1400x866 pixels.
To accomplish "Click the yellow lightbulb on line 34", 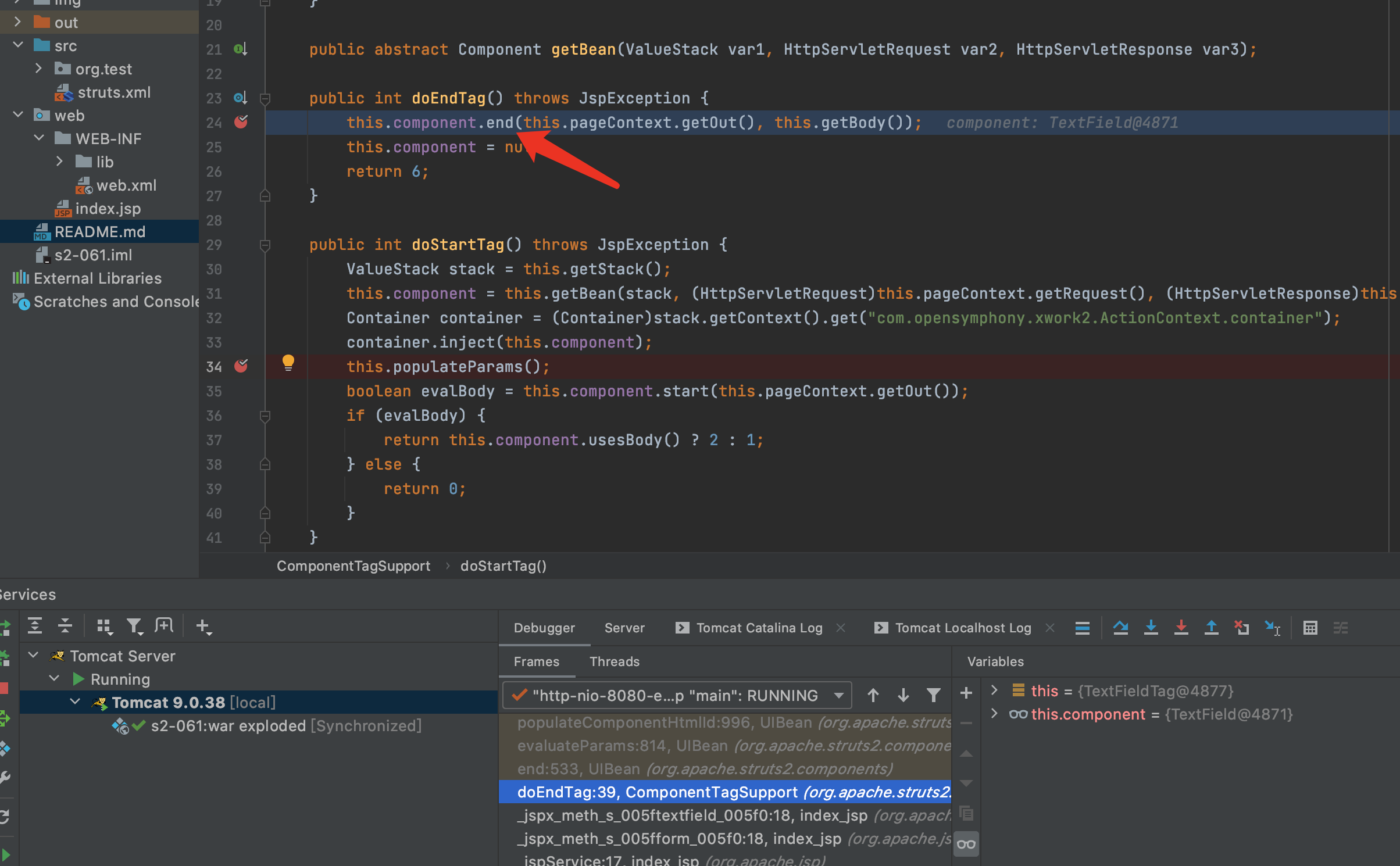I will 288,363.
